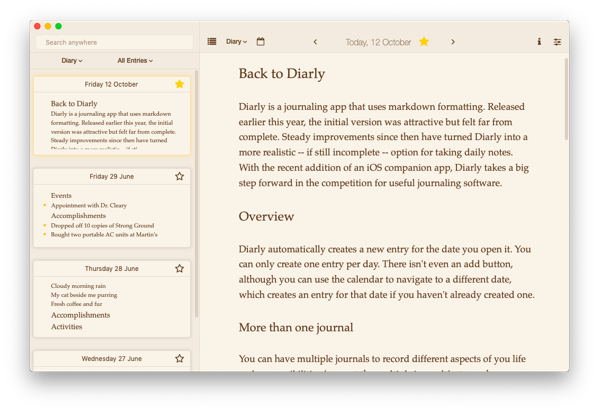Star the Friday 29 June entry
Screen dimensions: 599x411
click(x=180, y=176)
